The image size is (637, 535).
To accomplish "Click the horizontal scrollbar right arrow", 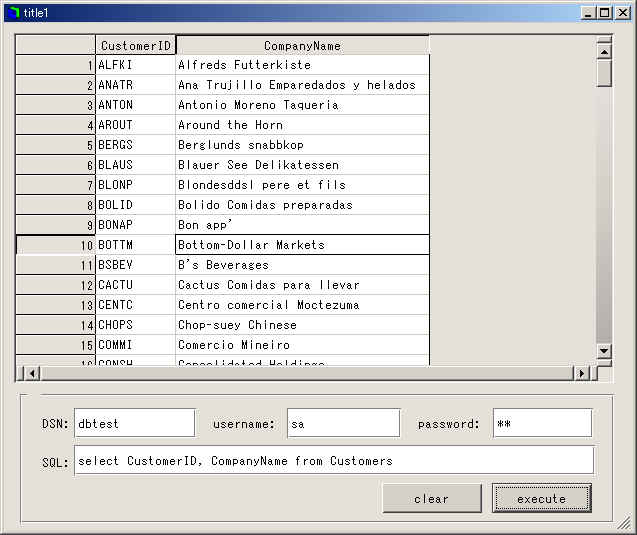I will tap(581, 373).
